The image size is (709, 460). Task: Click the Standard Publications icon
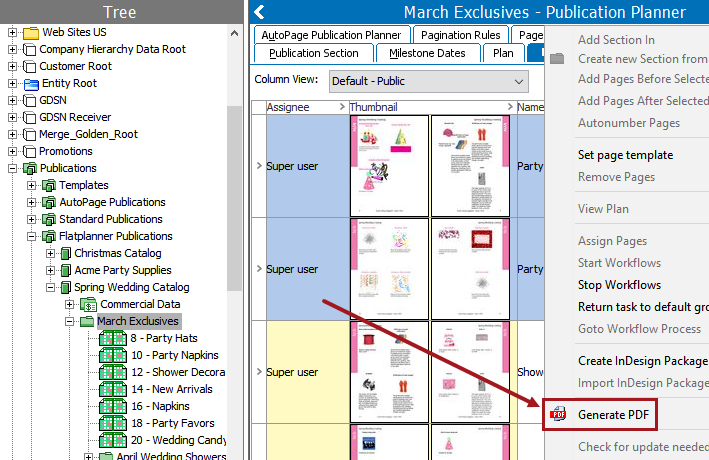(49, 219)
